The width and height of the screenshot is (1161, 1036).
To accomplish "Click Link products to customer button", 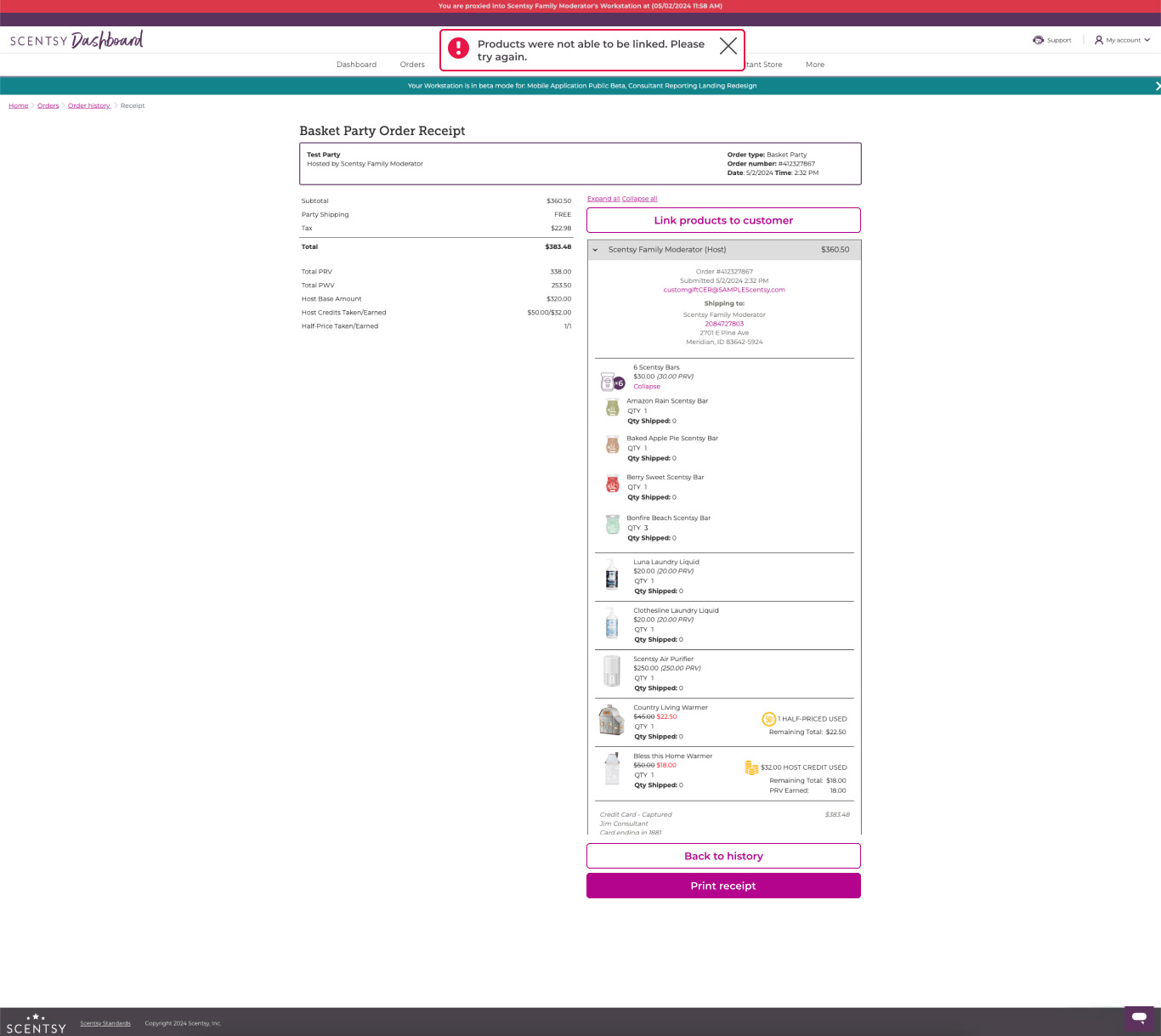I will click(x=723, y=220).
